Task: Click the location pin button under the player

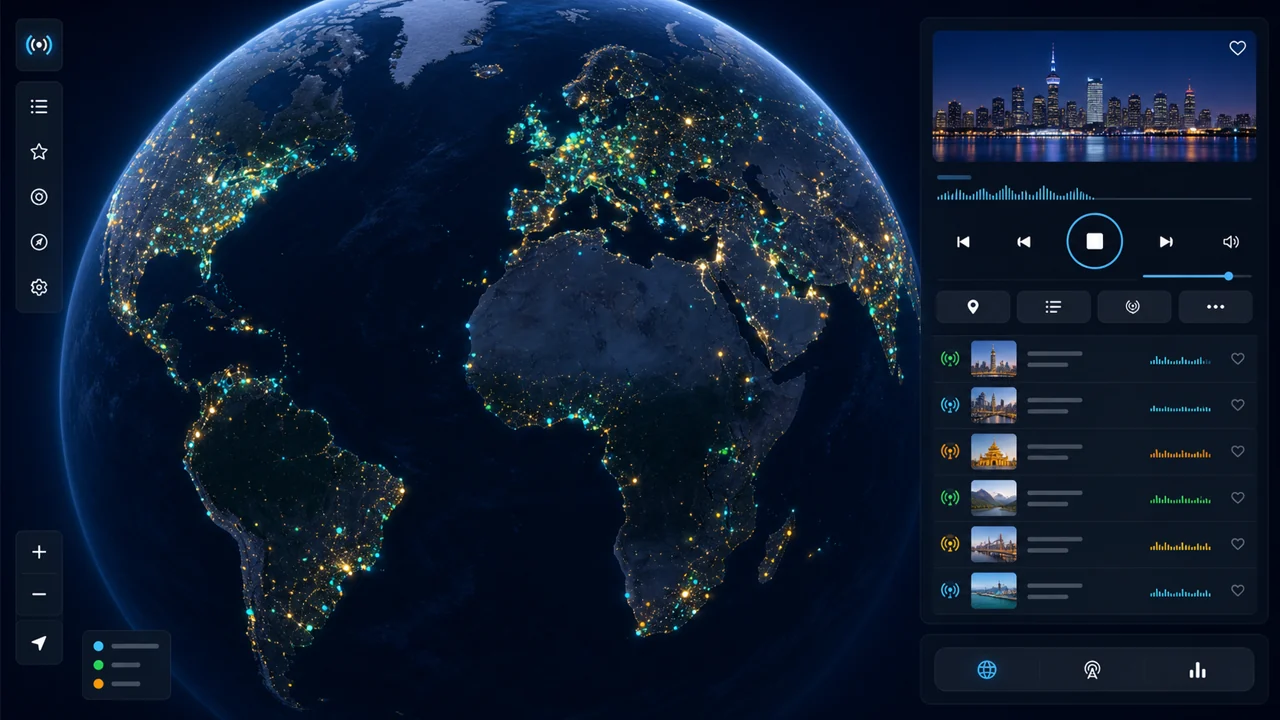Action: (x=973, y=307)
